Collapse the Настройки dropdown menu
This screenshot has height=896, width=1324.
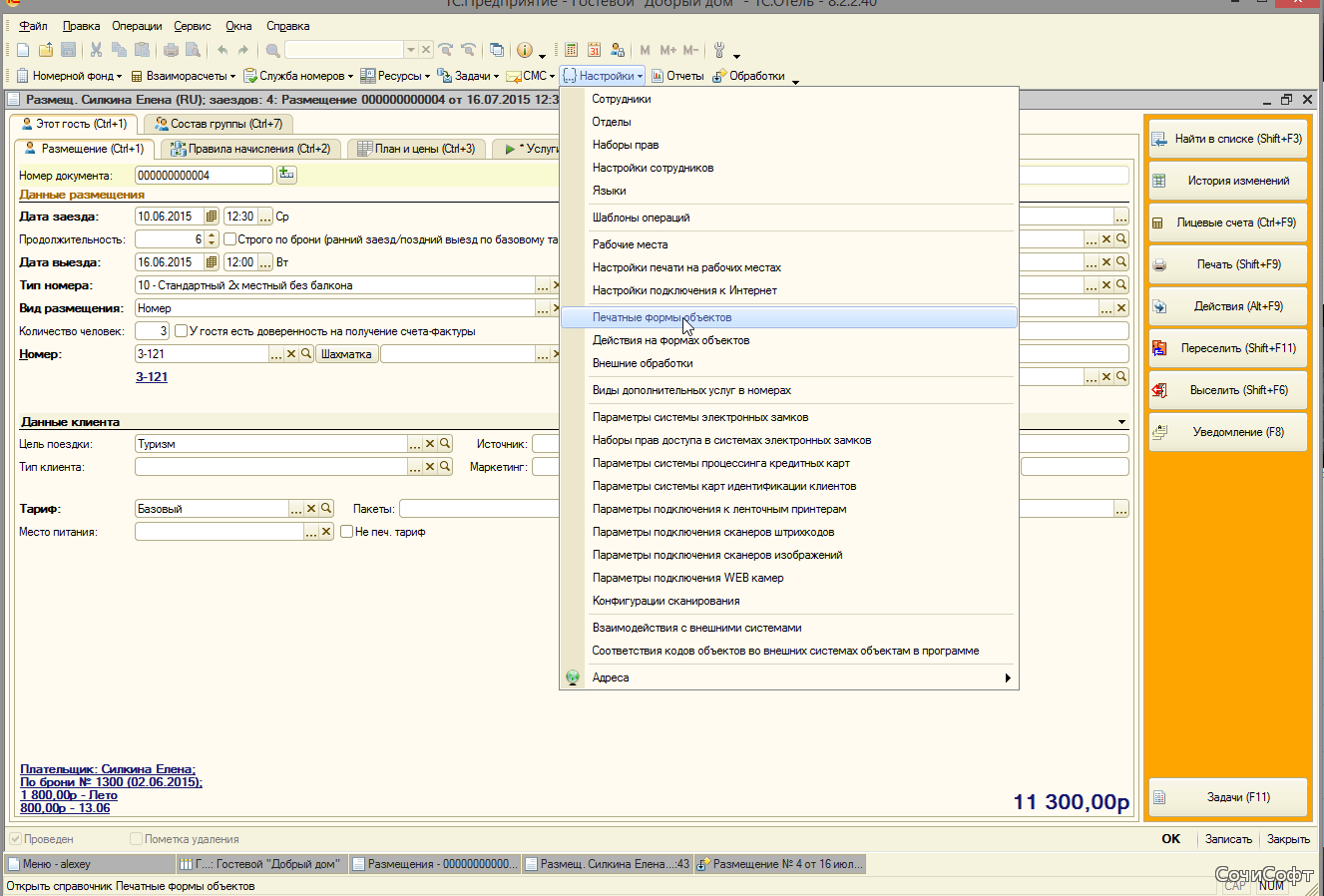[x=603, y=76]
